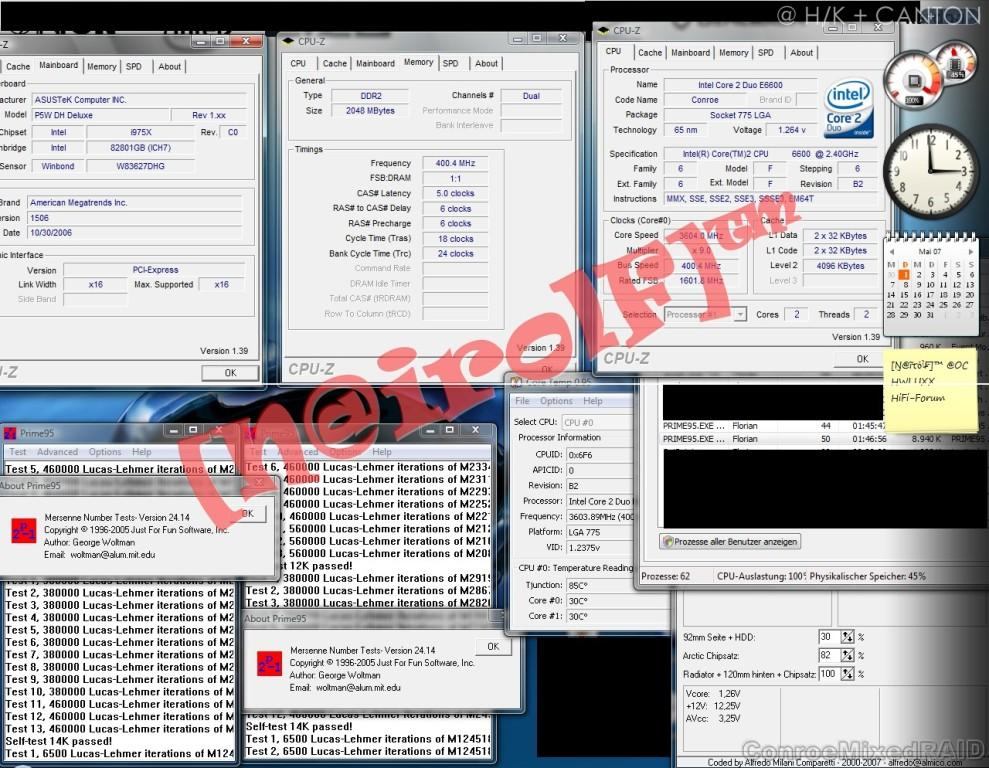Screen dimensions: 989x768
Task: Click the 92mm Seite + HDD percent field
Action: point(829,637)
